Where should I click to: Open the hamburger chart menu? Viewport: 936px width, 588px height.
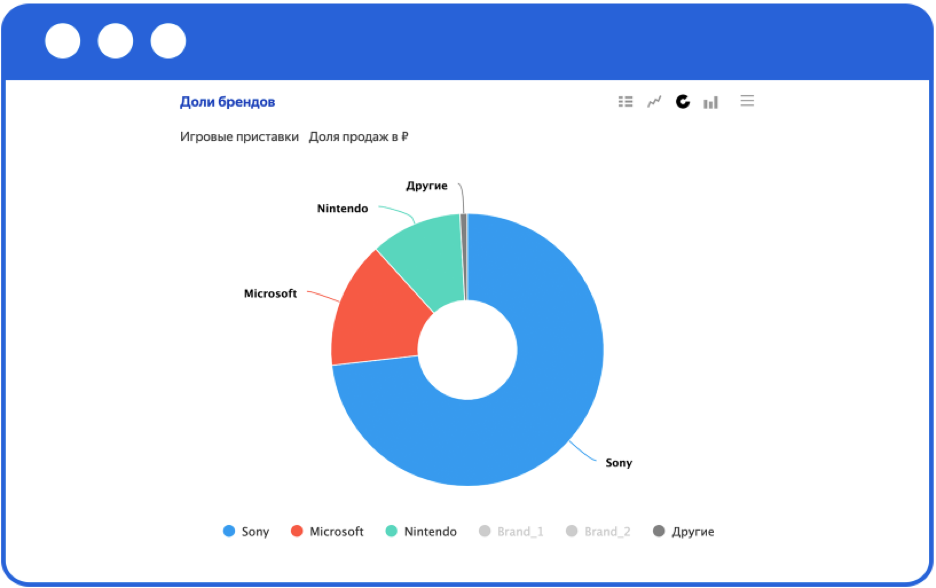point(747,100)
